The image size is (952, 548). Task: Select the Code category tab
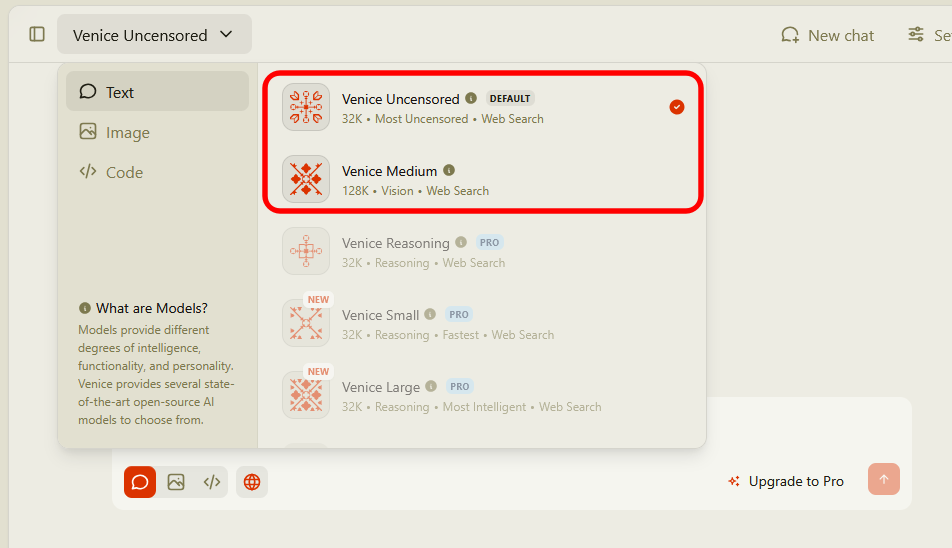click(157, 172)
